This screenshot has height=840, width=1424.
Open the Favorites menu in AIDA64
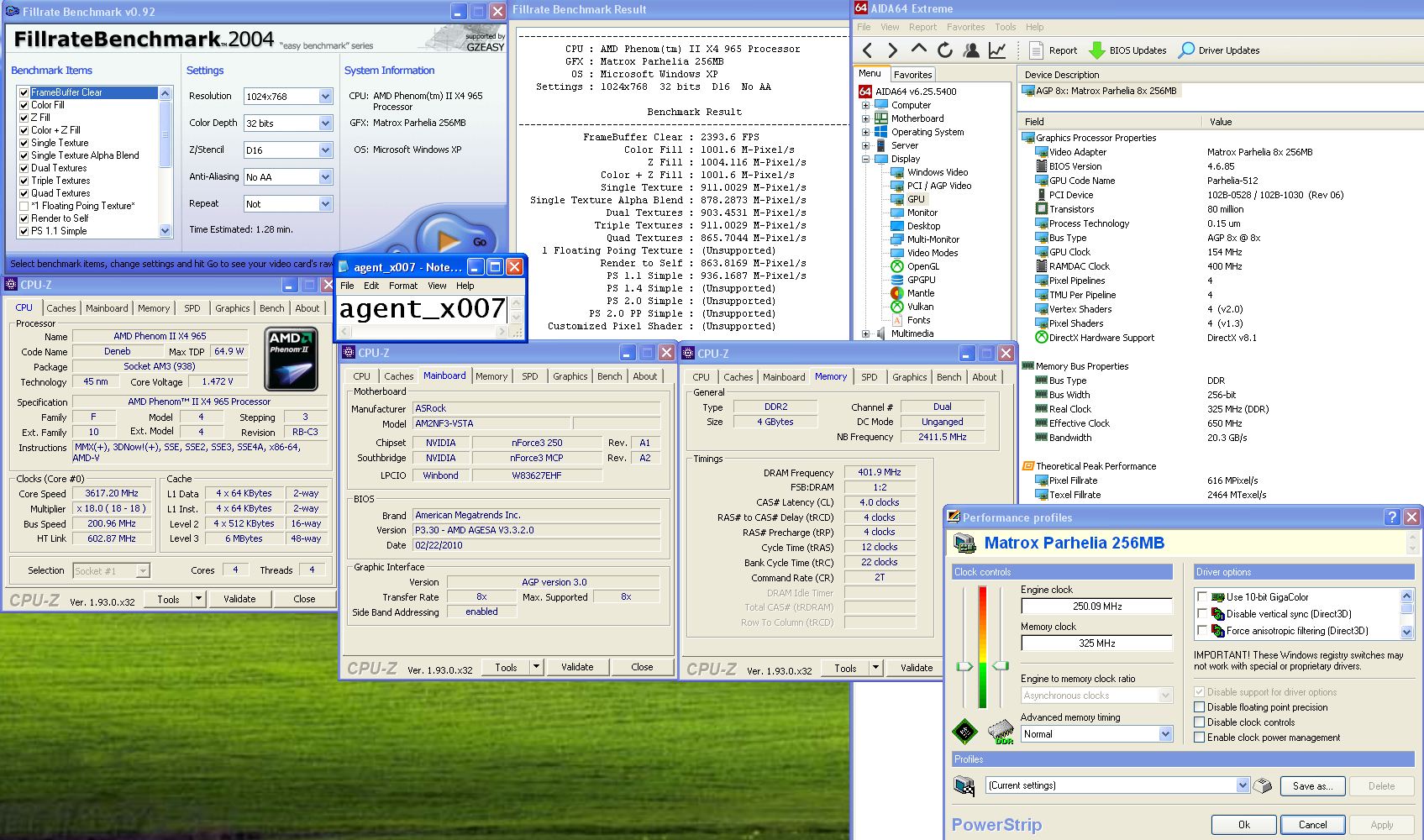click(x=965, y=27)
